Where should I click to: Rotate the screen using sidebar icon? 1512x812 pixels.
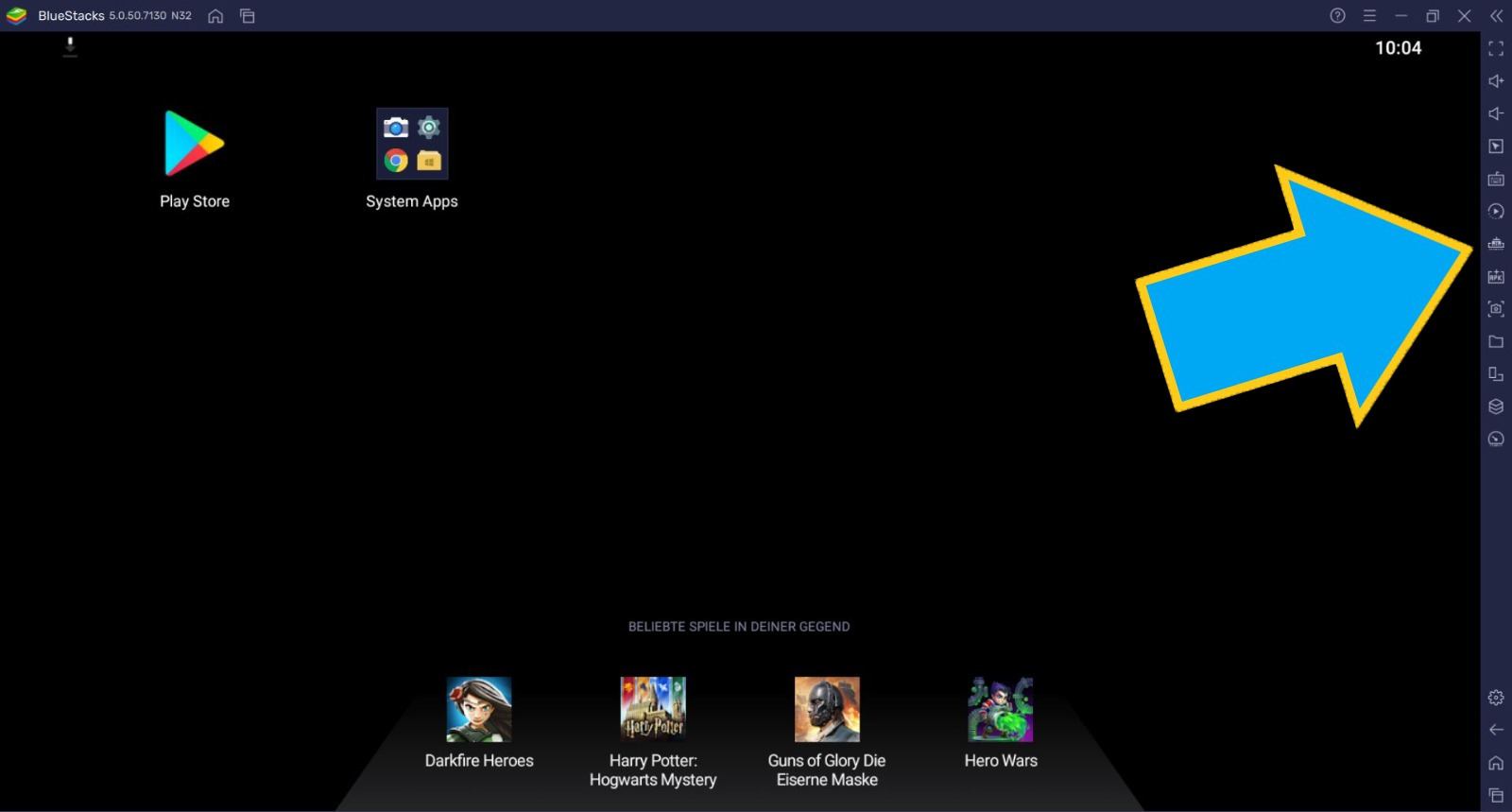click(1496, 374)
